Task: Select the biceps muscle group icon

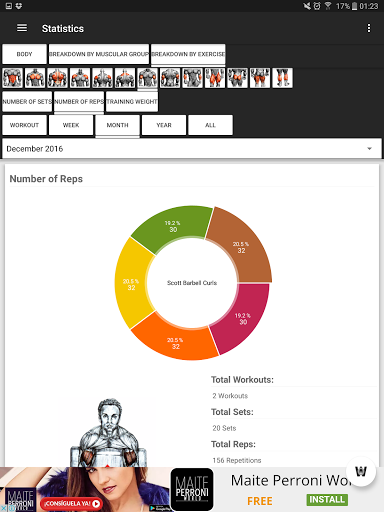Action: (147, 78)
